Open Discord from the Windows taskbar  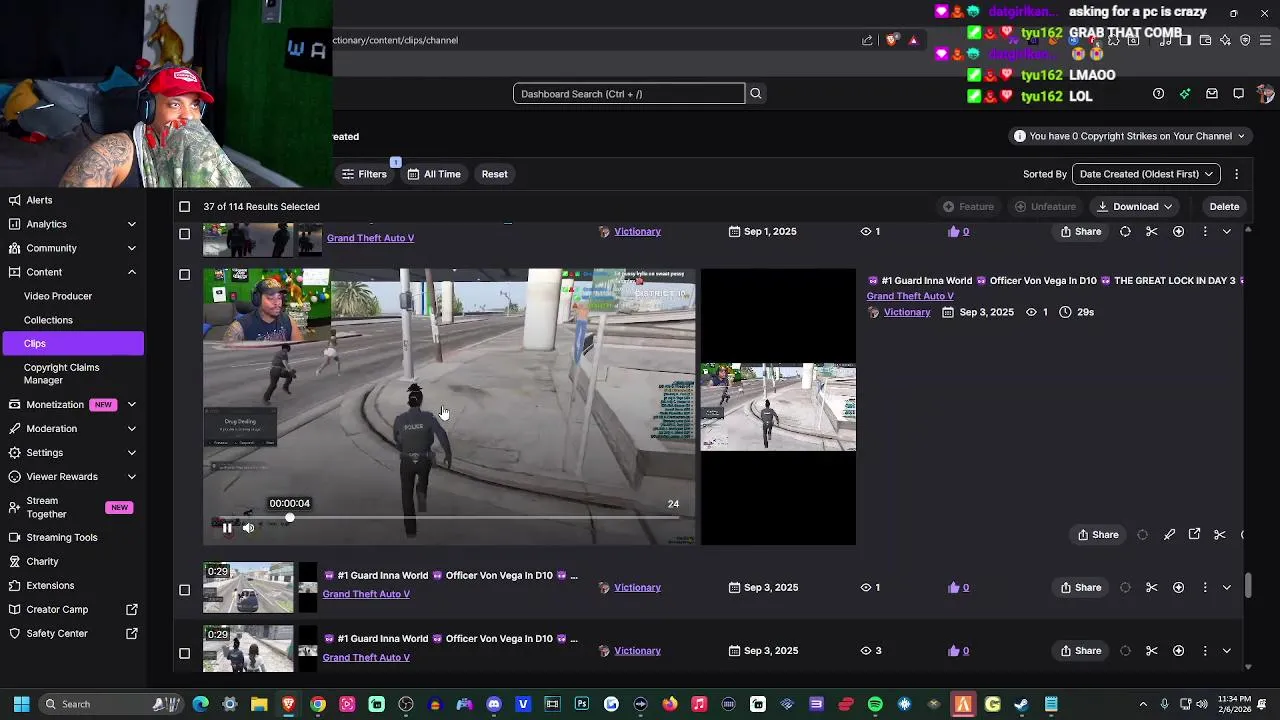(x=494, y=704)
